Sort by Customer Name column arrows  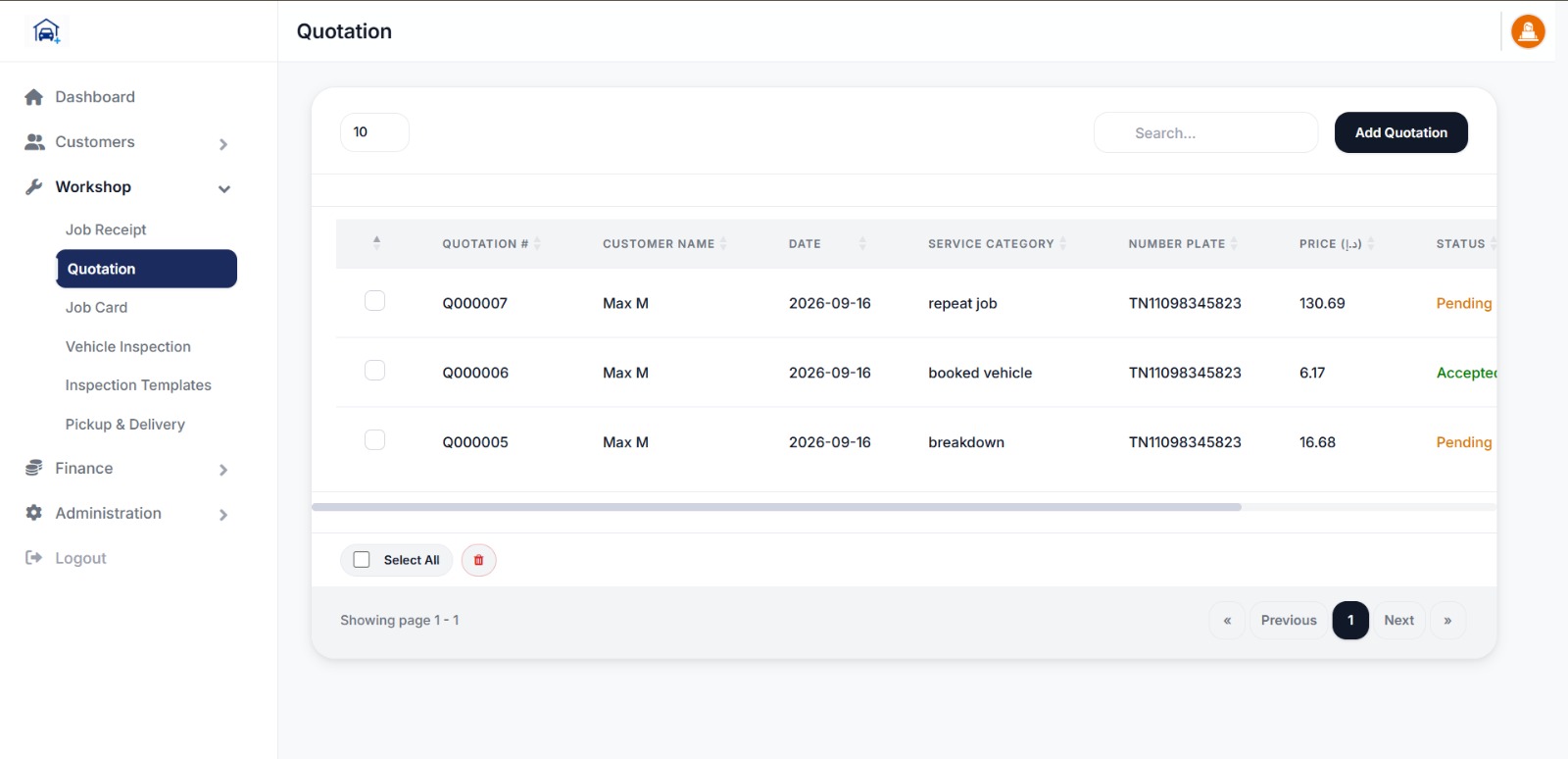[x=723, y=244]
